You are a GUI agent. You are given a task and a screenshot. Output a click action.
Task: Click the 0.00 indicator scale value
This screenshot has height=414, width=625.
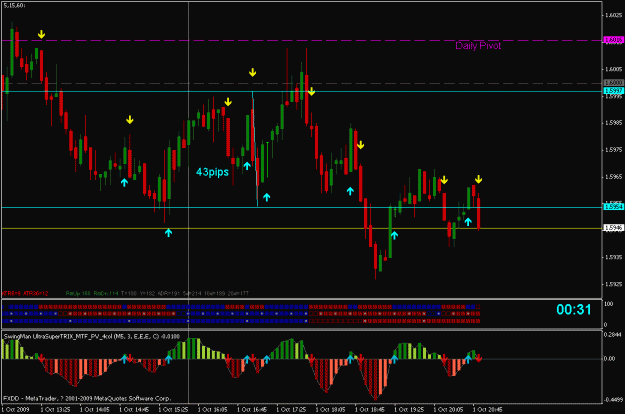(610, 359)
